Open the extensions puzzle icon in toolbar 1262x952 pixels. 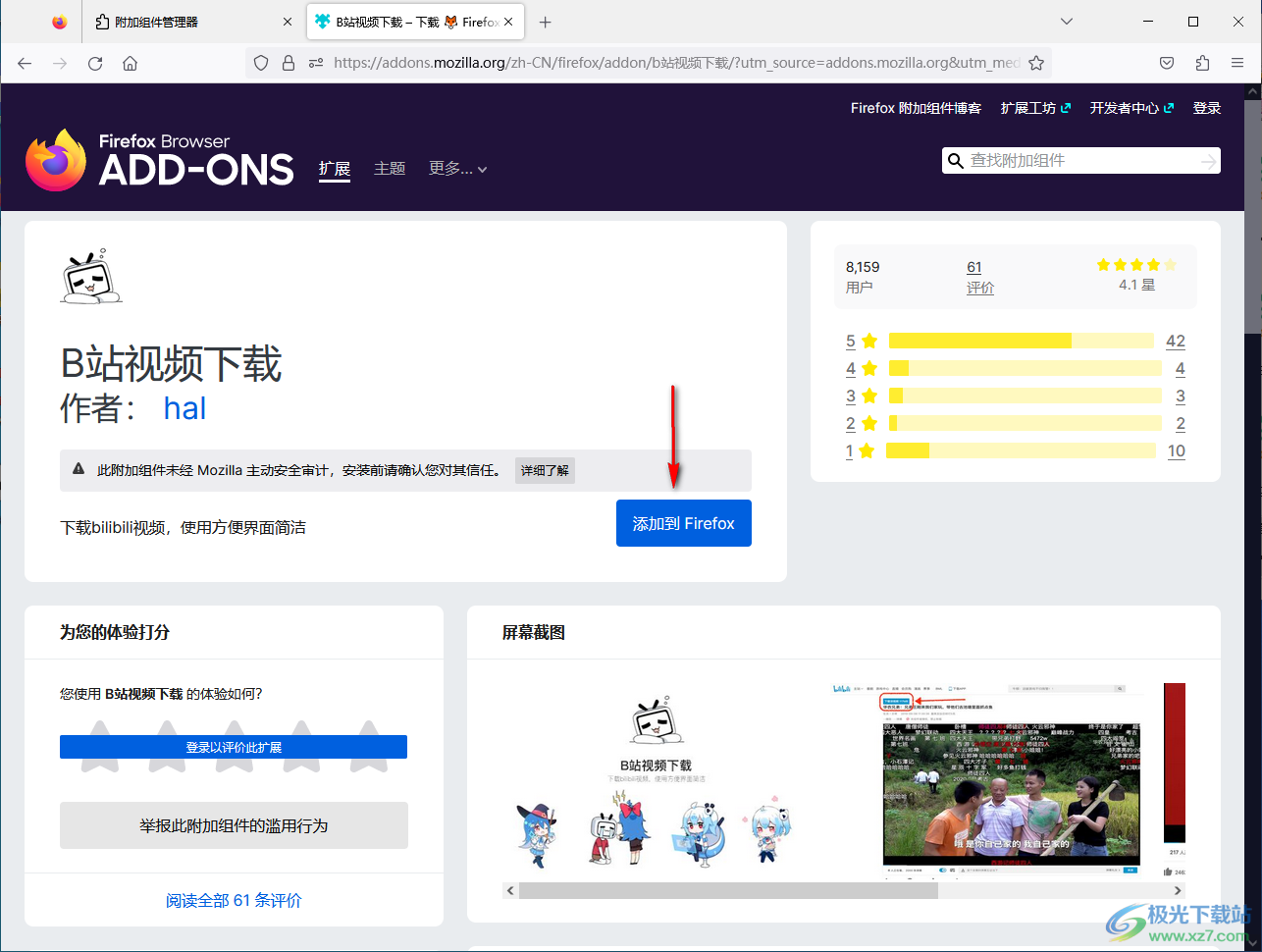(1202, 63)
